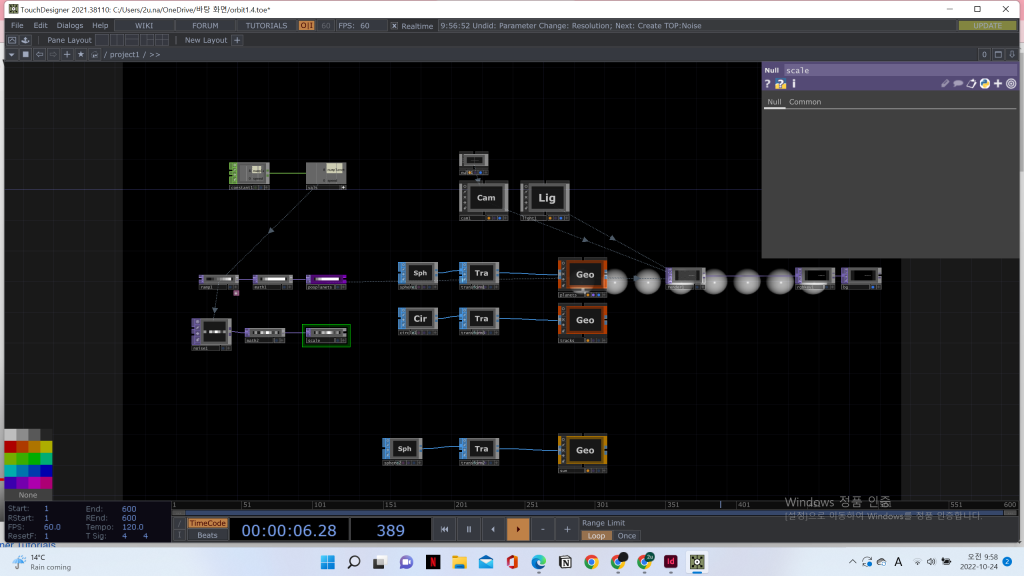Screen dimensions: 1024x576
Task: Open Python help for the scale operator
Action: pyautogui.click(x=780, y=84)
